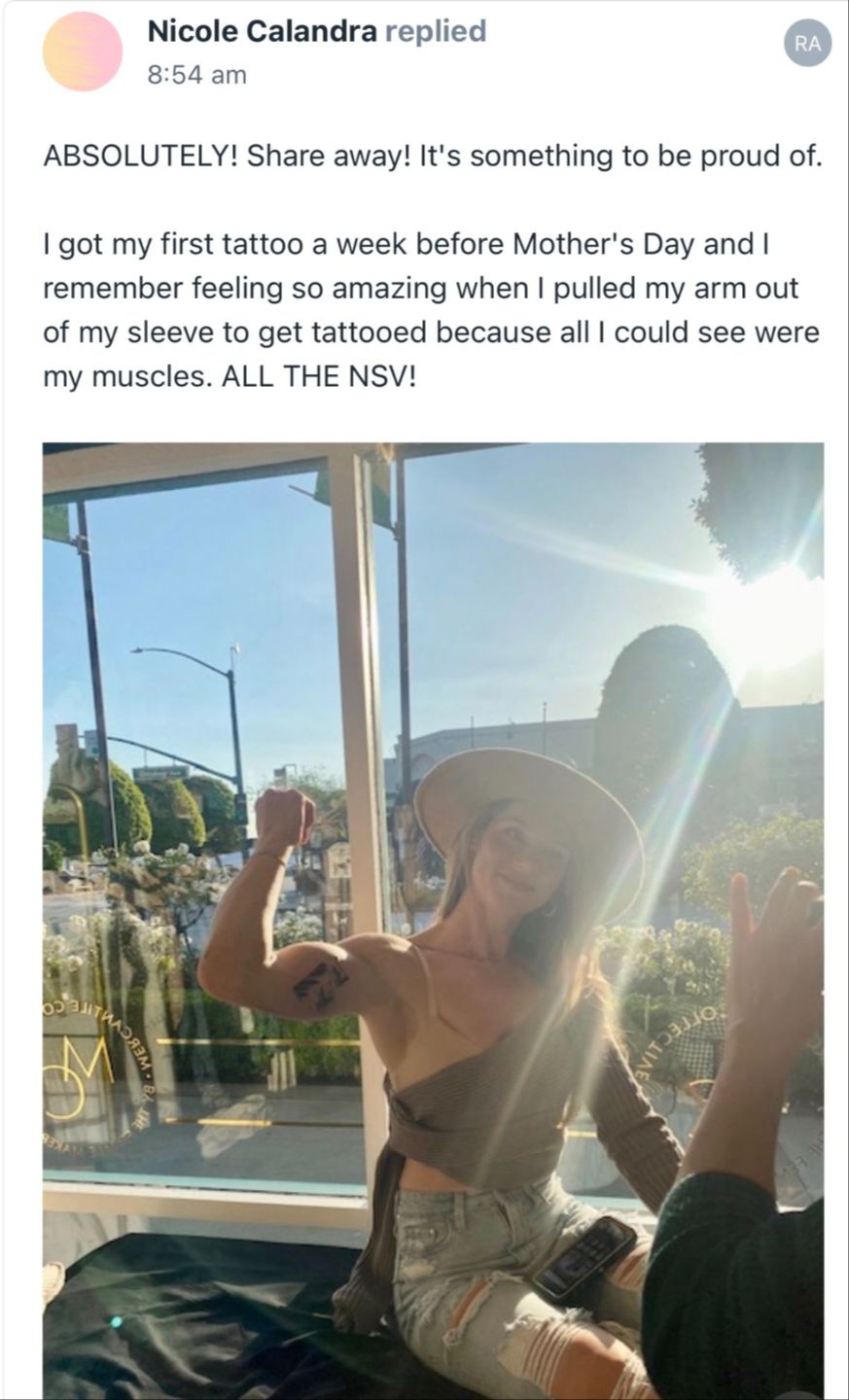
Task: Click the phone resting on the jeans
Action: tap(584, 1257)
